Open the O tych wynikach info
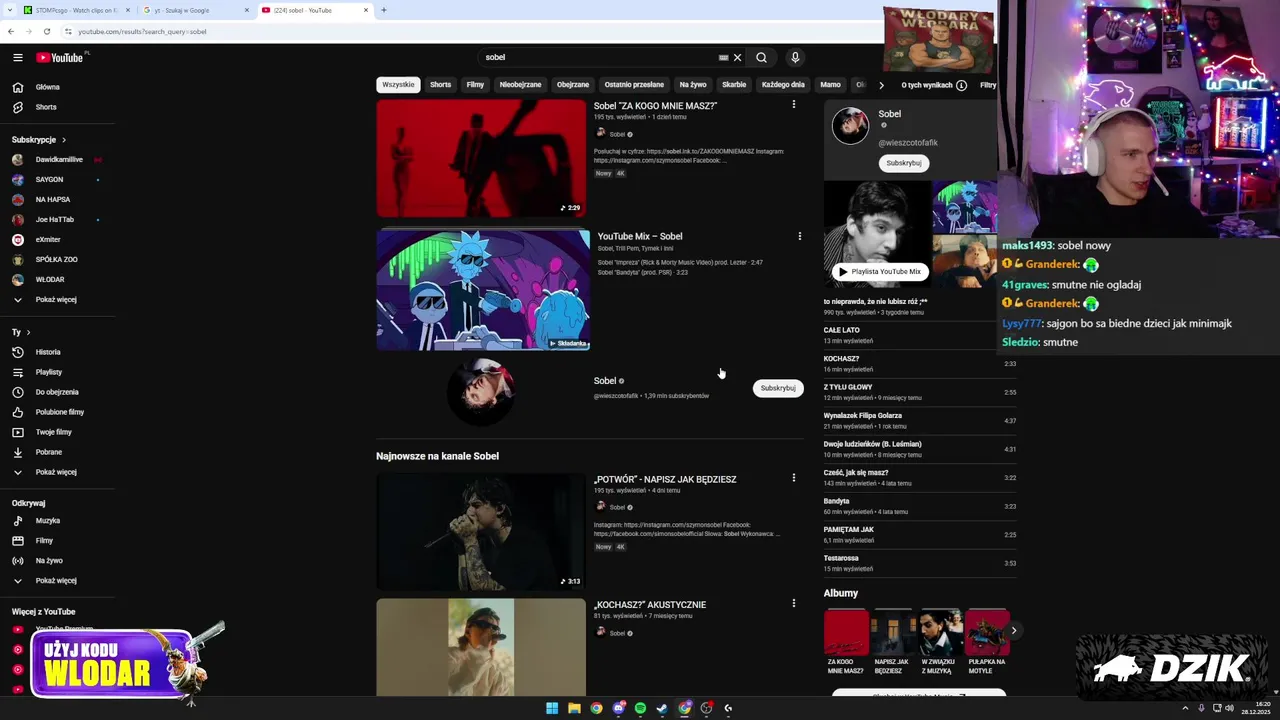 coord(934,85)
